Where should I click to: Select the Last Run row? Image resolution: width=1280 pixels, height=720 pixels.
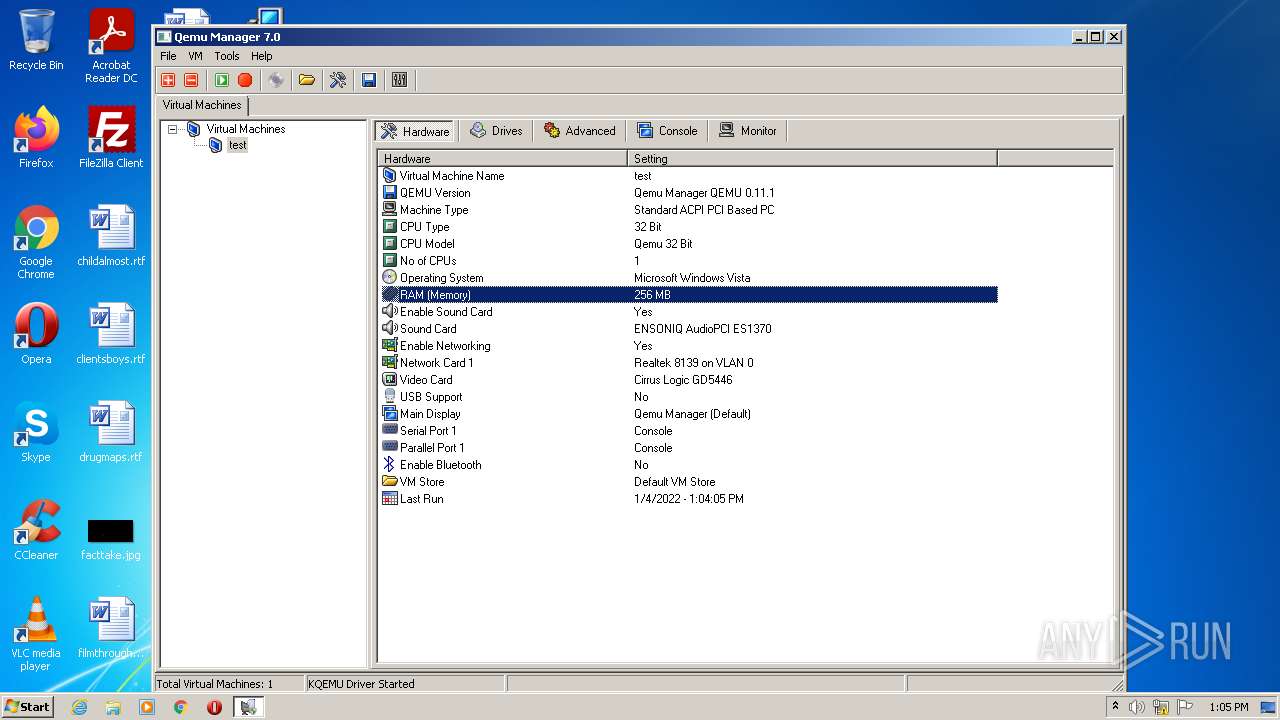[689, 499]
